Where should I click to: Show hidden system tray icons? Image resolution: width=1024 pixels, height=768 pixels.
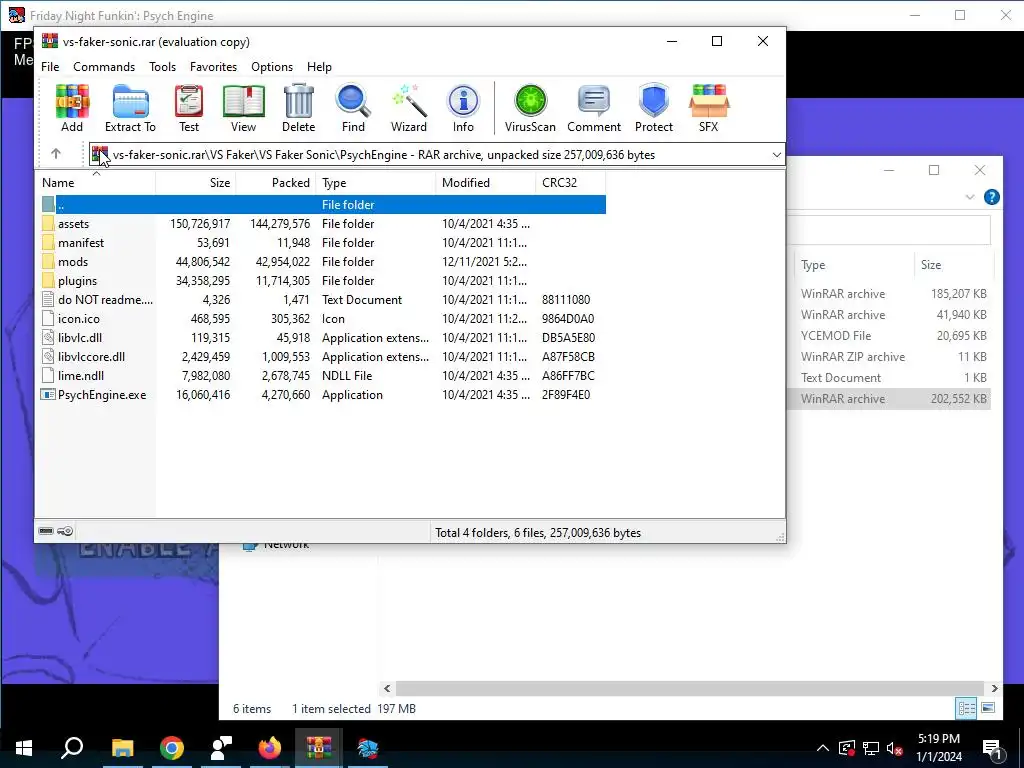(x=823, y=748)
